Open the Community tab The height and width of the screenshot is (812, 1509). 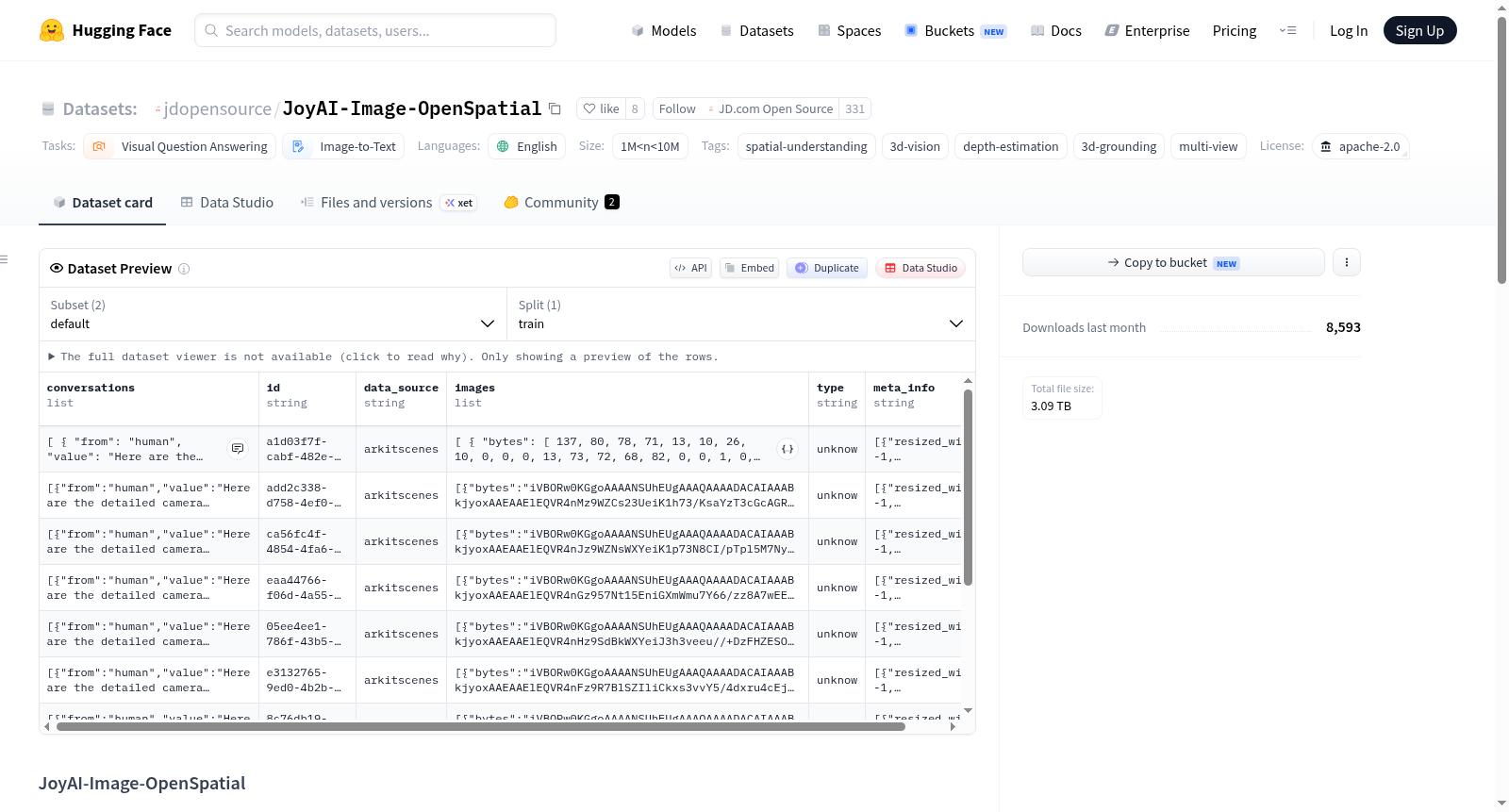pos(561,202)
